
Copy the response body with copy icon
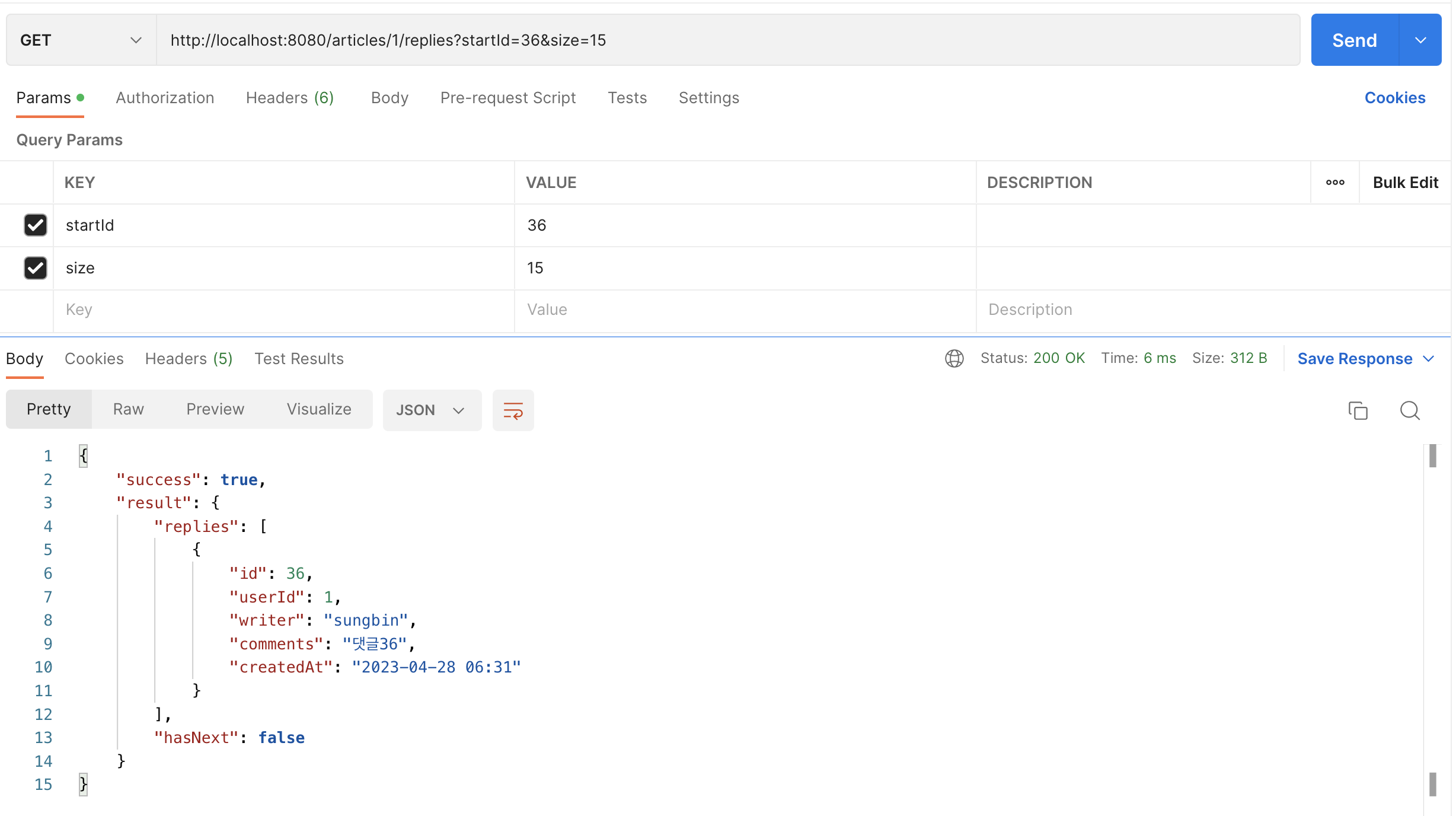[1358, 410]
